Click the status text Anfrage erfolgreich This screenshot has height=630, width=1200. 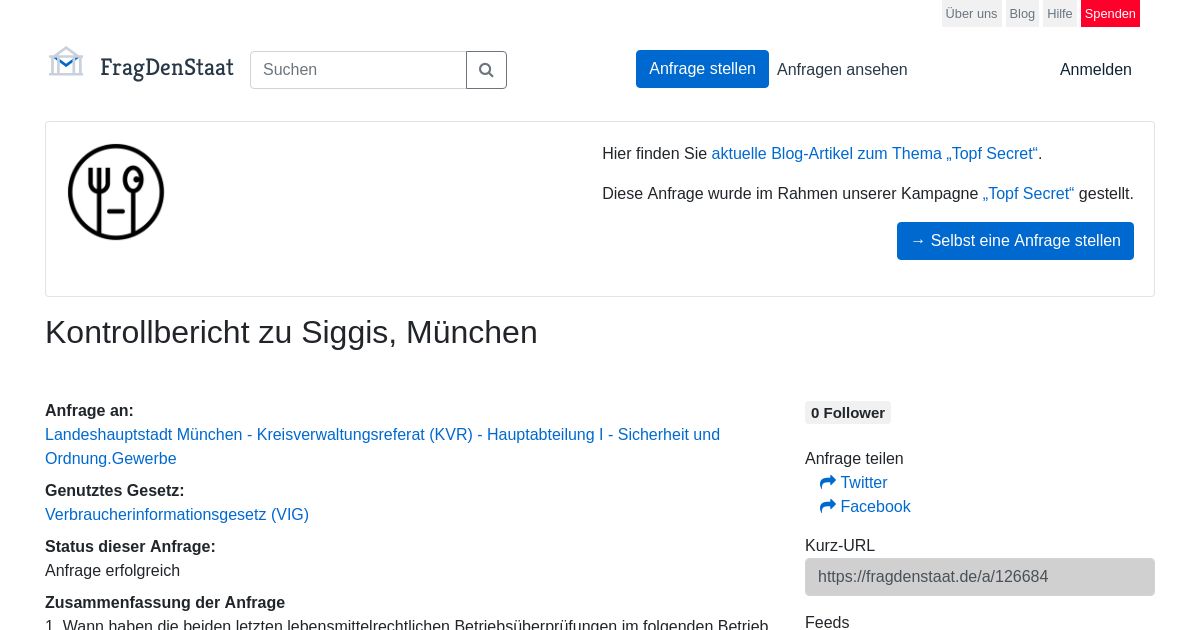coord(112,571)
